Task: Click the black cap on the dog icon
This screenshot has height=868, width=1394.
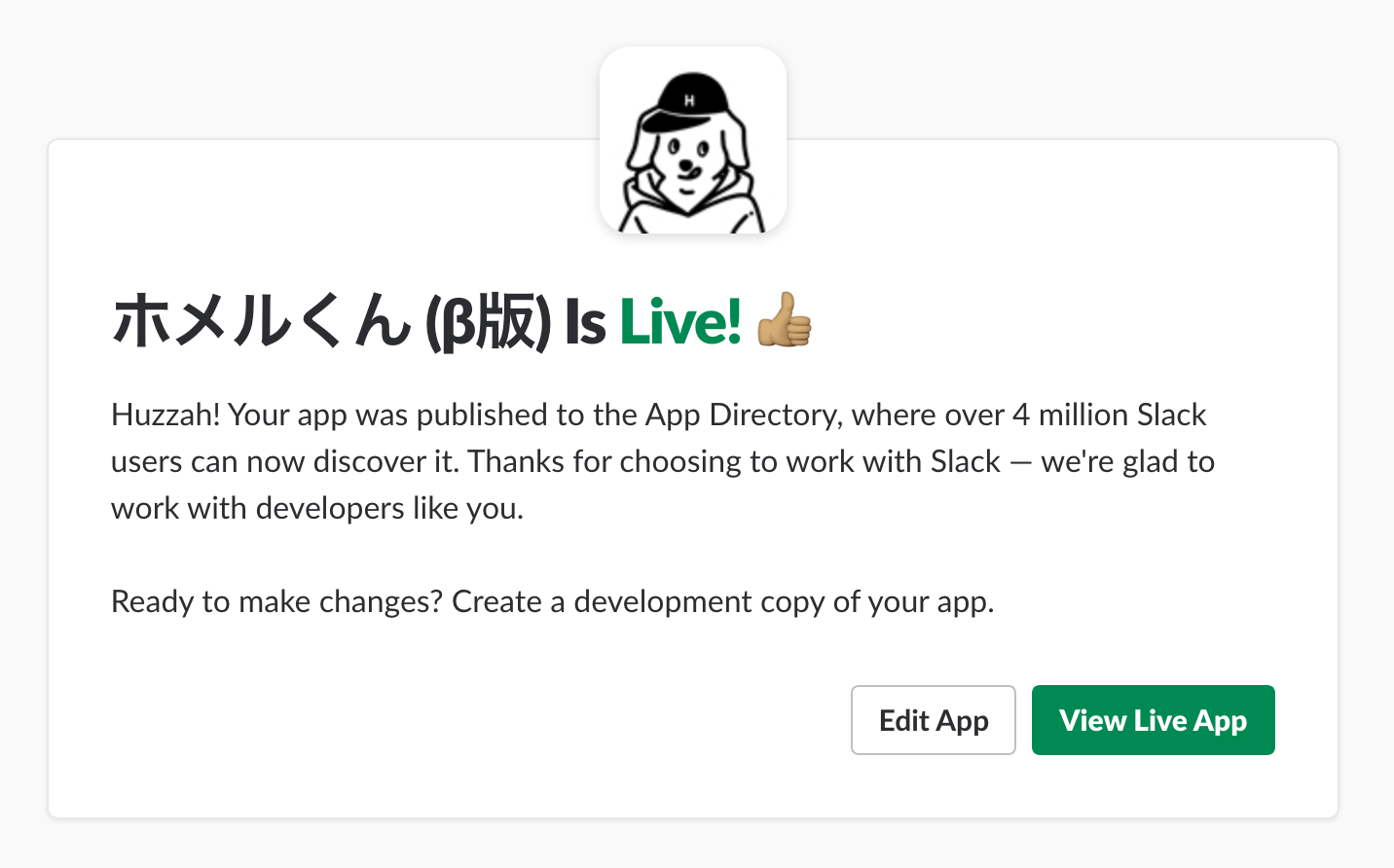Action: tap(685, 100)
